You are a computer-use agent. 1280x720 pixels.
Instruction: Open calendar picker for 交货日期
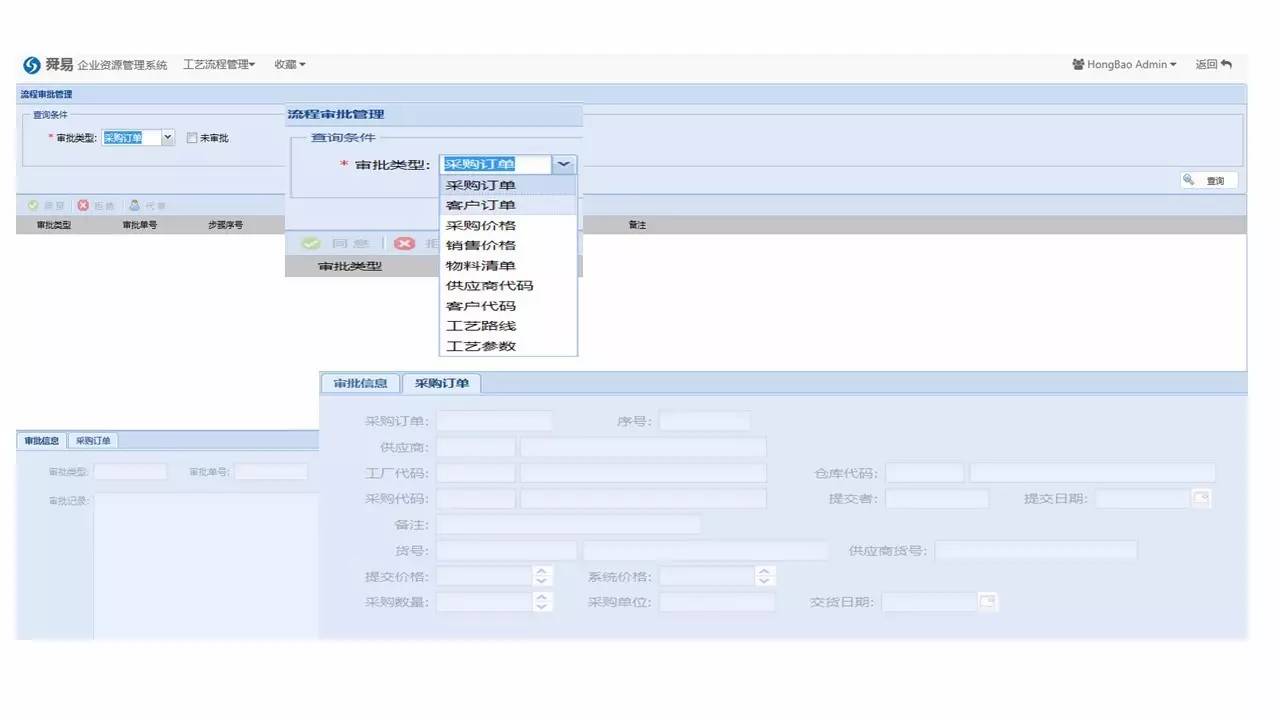pyautogui.click(x=987, y=602)
